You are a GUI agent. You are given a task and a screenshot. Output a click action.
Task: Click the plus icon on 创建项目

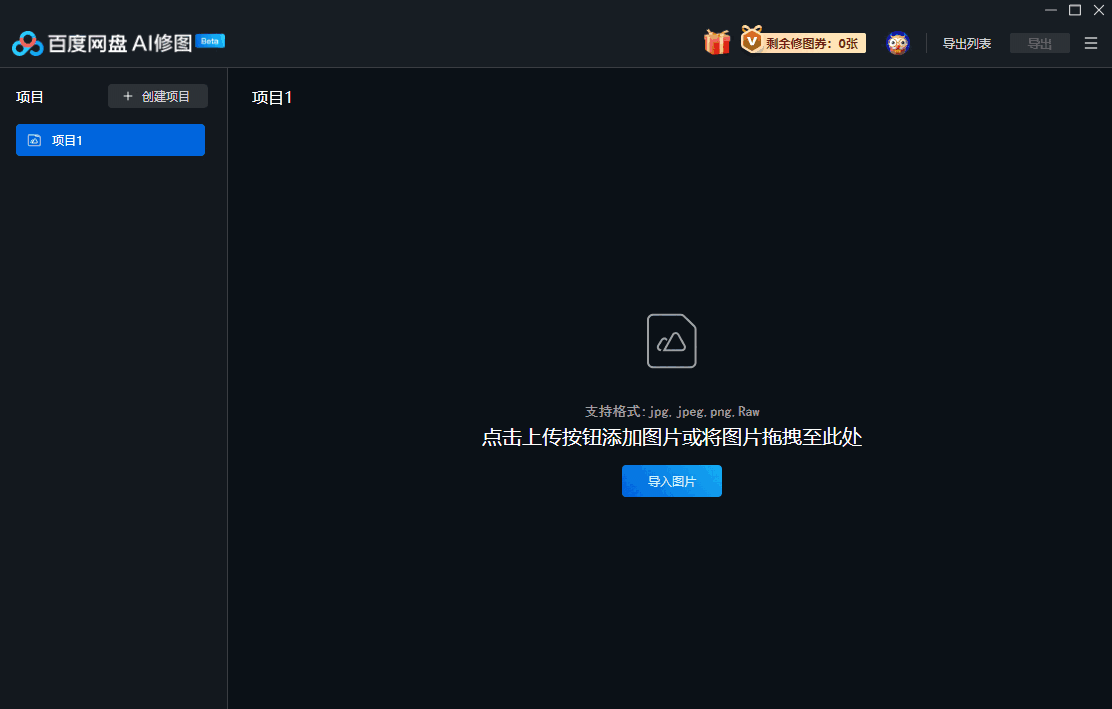click(x=127, y=96)
